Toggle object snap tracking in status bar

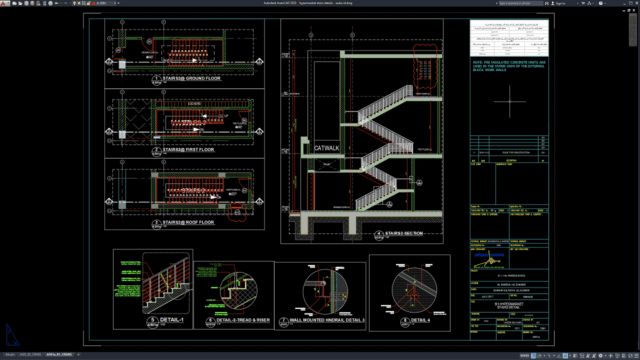click(559, 356)
